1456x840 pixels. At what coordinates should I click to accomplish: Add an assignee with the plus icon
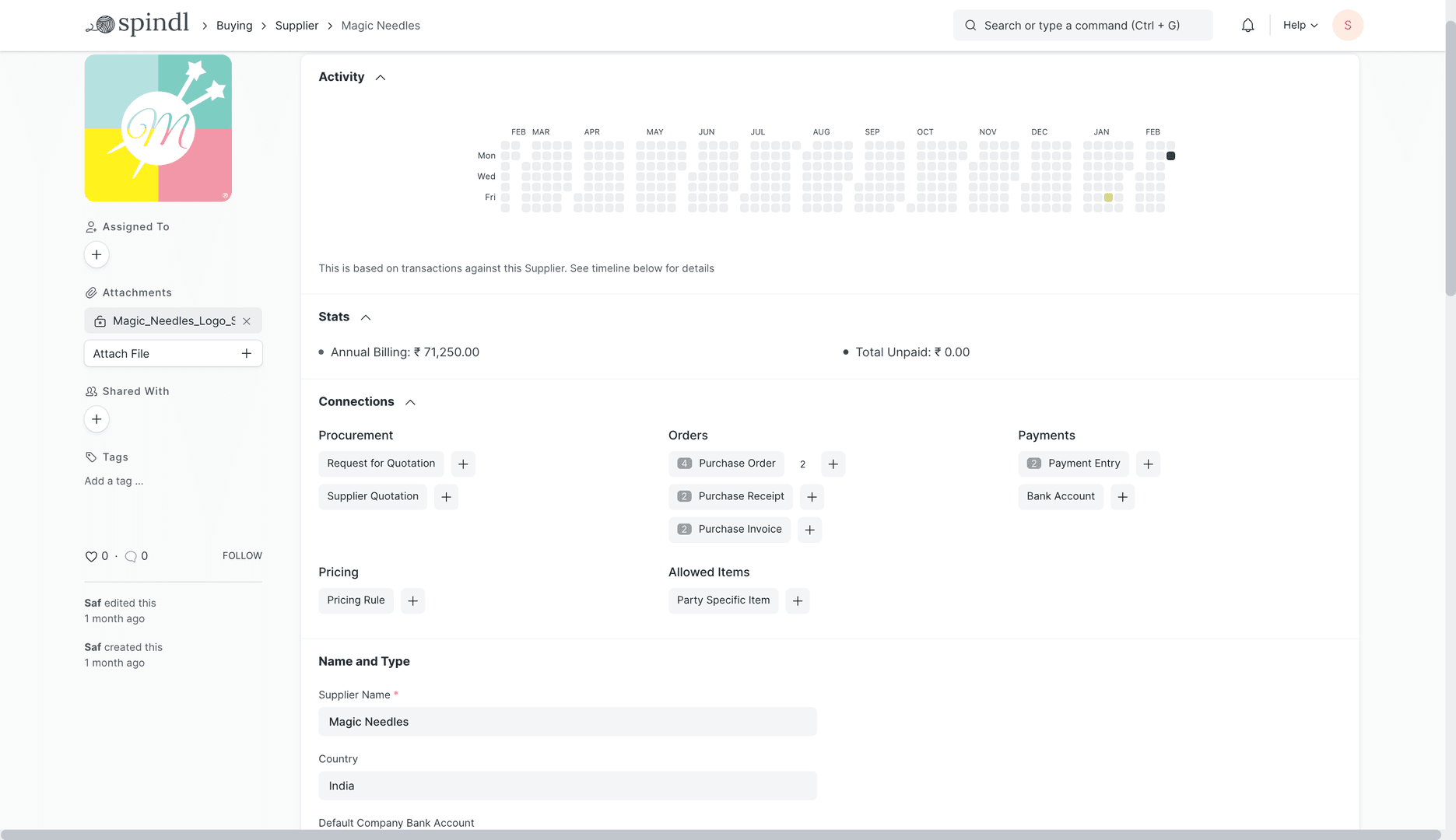[96, 254]
